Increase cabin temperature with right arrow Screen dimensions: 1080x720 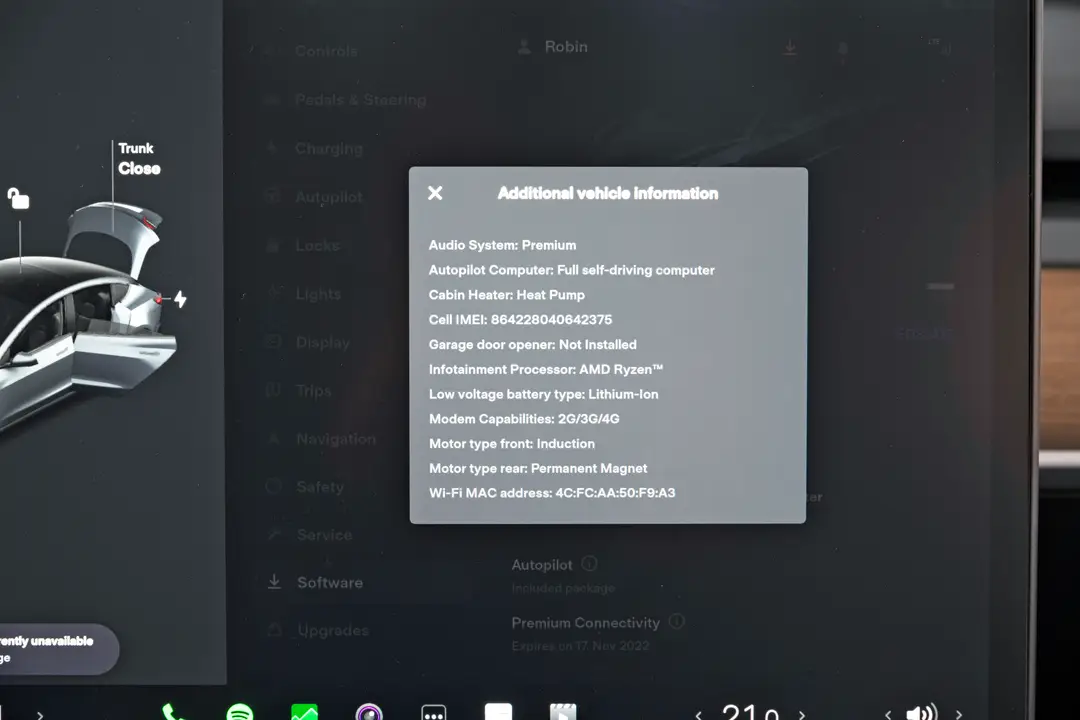(x=801, y=714)
